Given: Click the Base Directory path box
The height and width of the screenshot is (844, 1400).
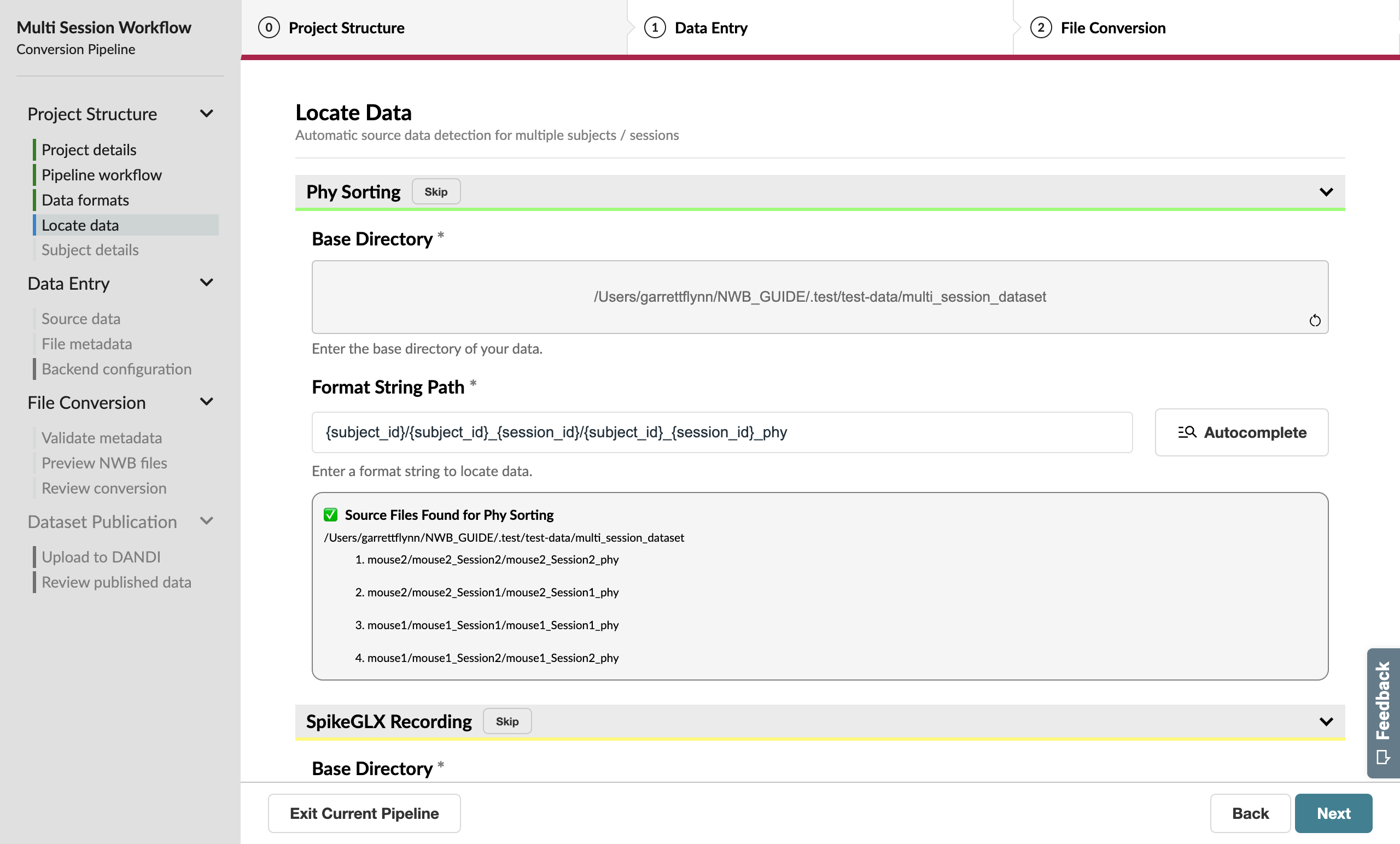Looking at the screenshot, I should [820, 297].
